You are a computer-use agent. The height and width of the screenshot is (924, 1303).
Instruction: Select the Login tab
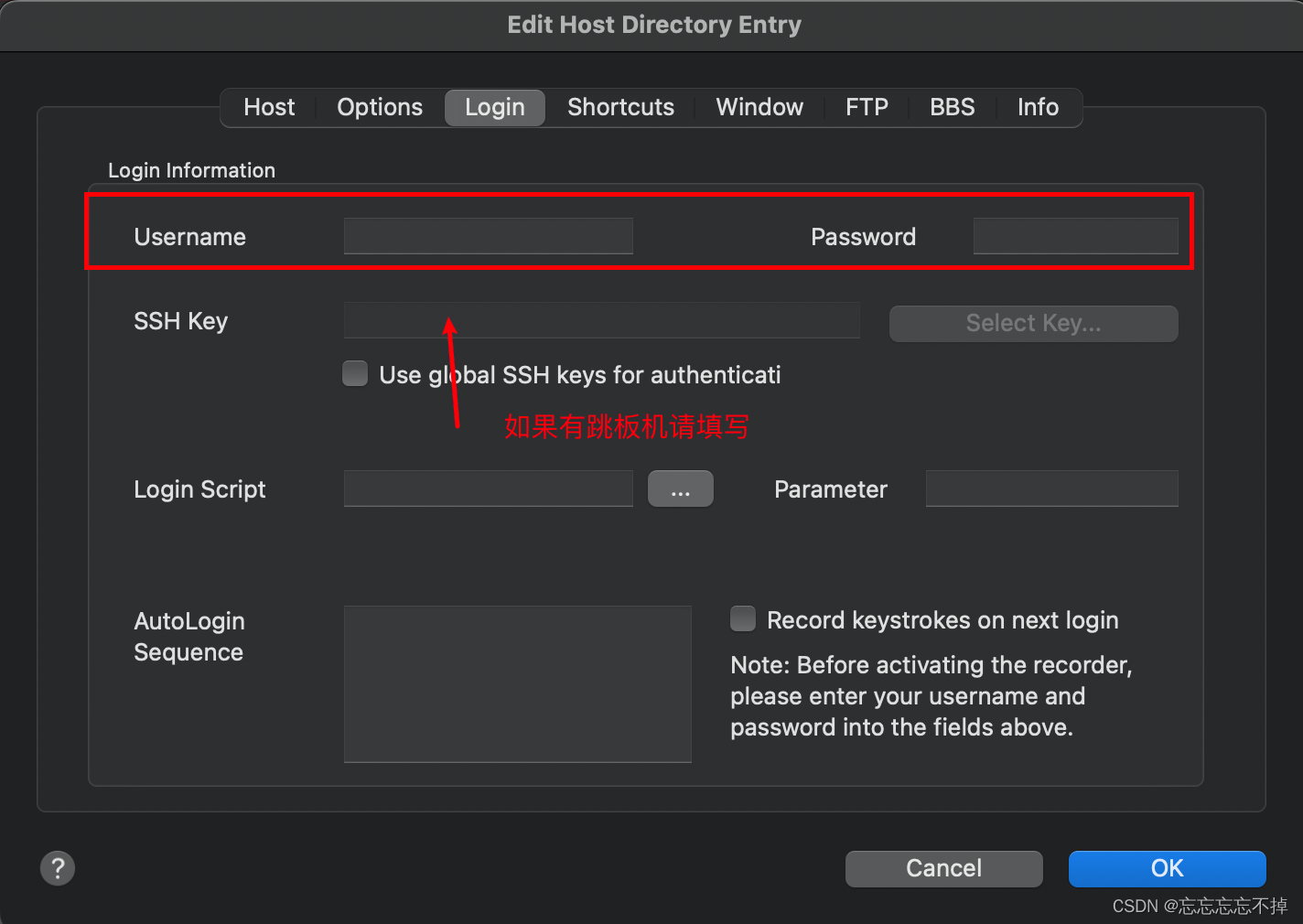coord(494,107)
